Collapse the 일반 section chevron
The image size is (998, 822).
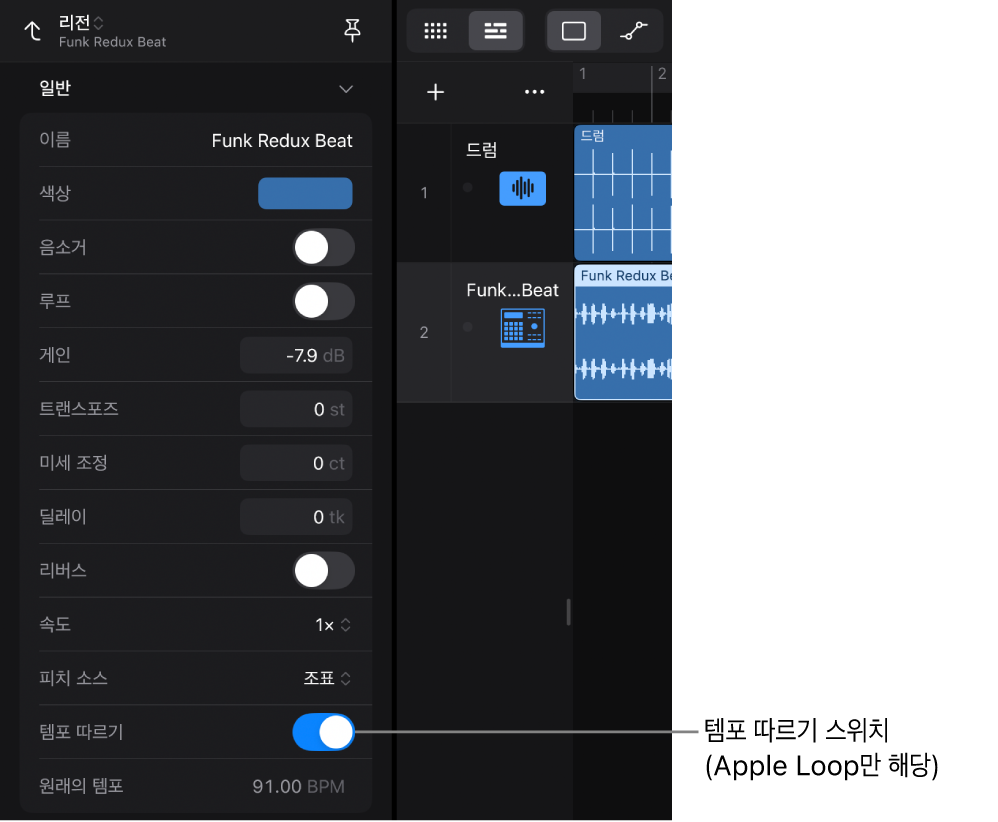click(x=346, y=89)
